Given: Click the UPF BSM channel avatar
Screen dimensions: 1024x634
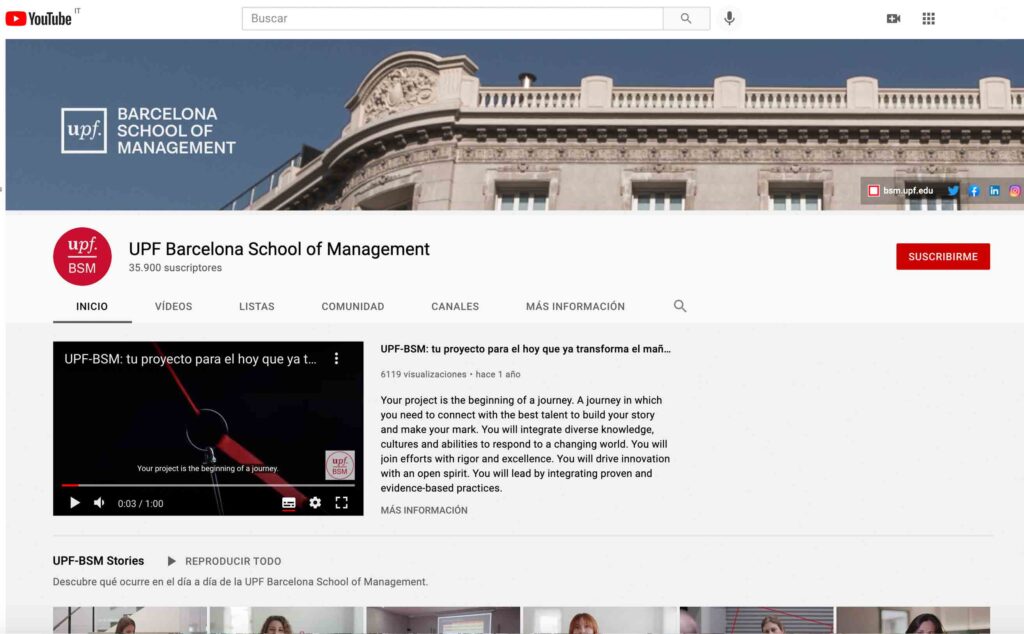Looking at the screenshot, I should pos(82,257).
